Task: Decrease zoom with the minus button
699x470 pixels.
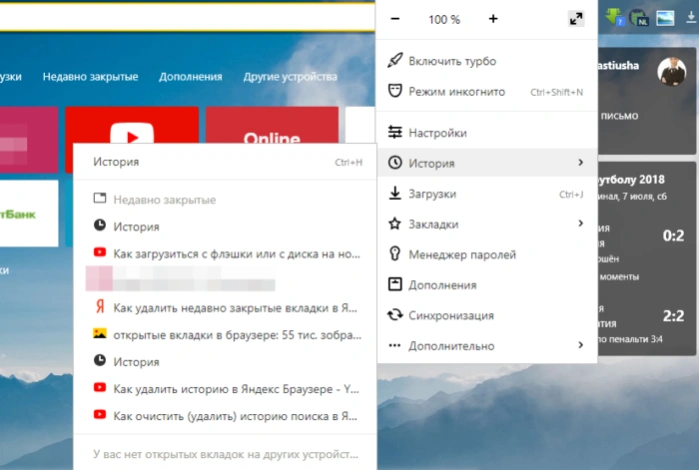Action: point(395,19)
